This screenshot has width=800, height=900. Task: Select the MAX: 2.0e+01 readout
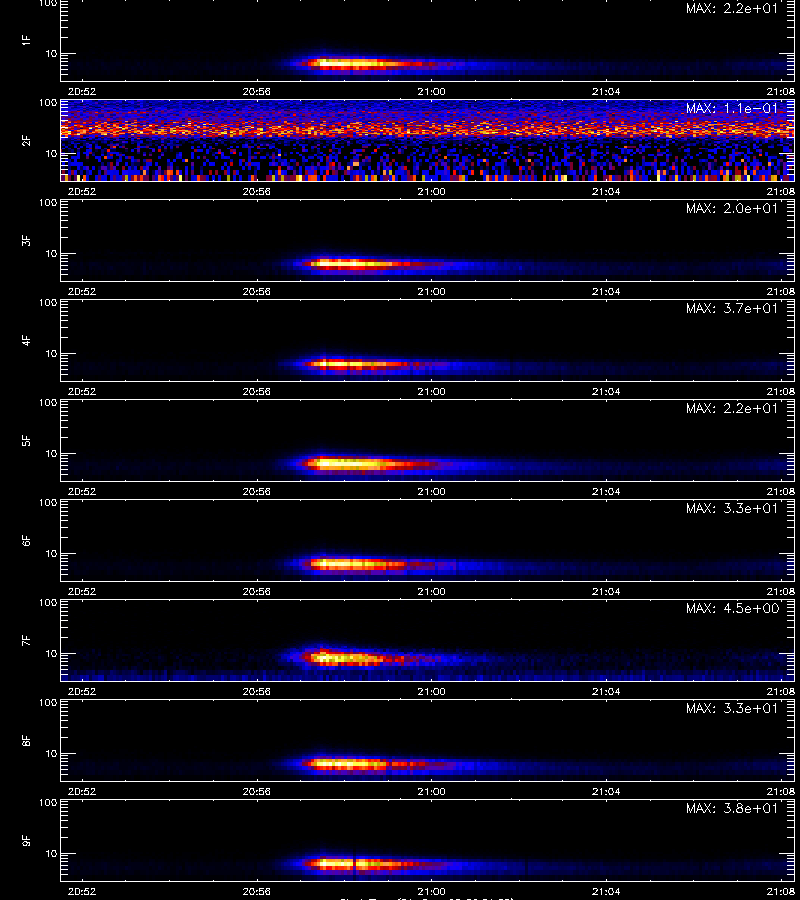pyautogui.click(x=732, y=208)
